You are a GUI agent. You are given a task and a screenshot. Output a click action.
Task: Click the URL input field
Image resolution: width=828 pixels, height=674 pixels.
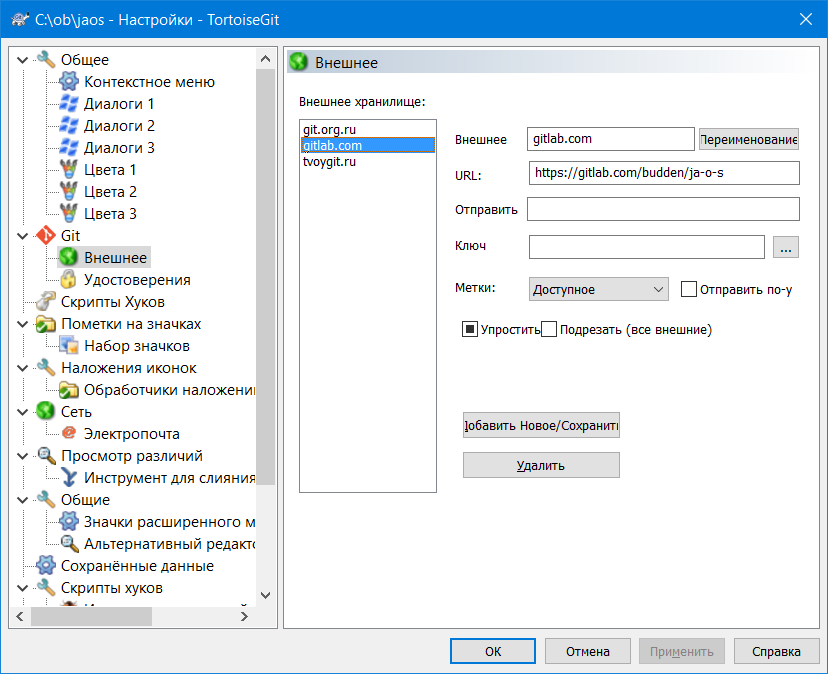coord(664,173)
